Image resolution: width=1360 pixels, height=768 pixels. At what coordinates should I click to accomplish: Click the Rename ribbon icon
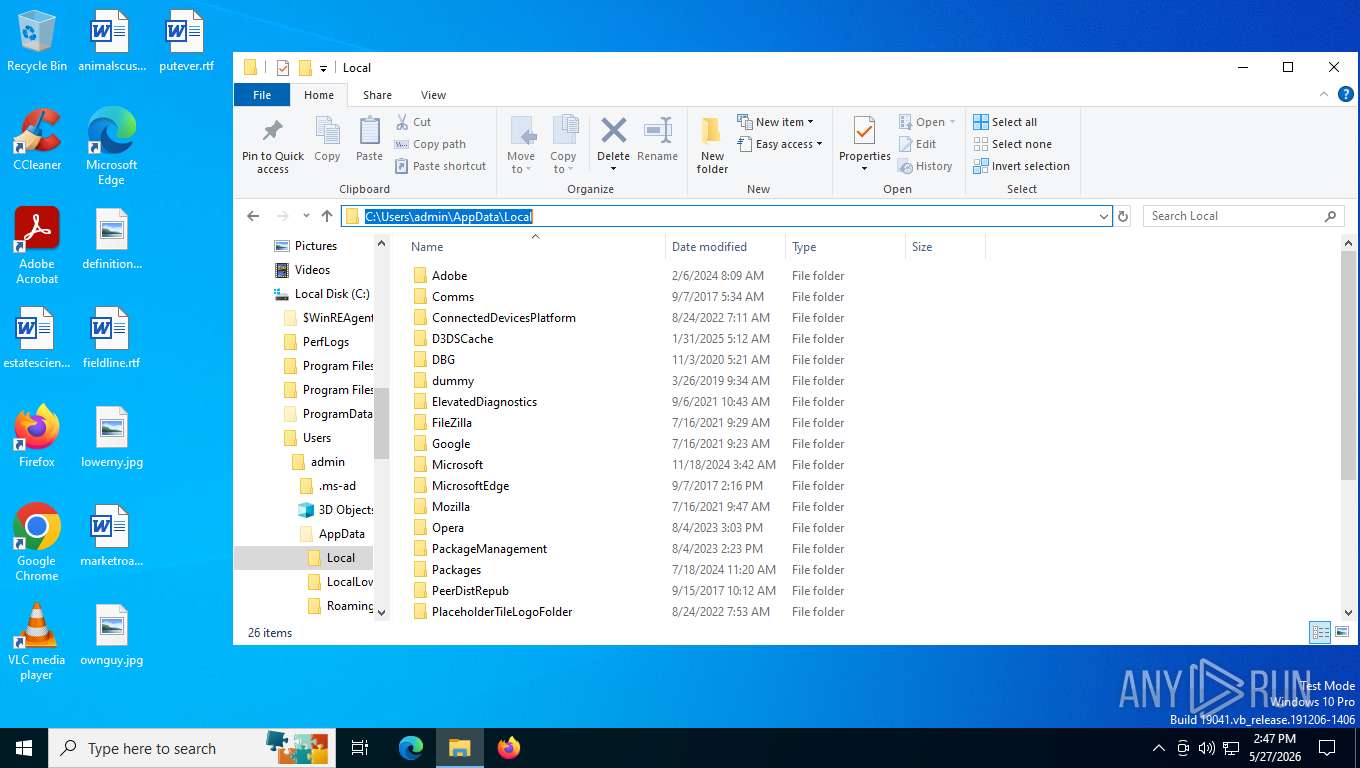[x=657, y=131]
